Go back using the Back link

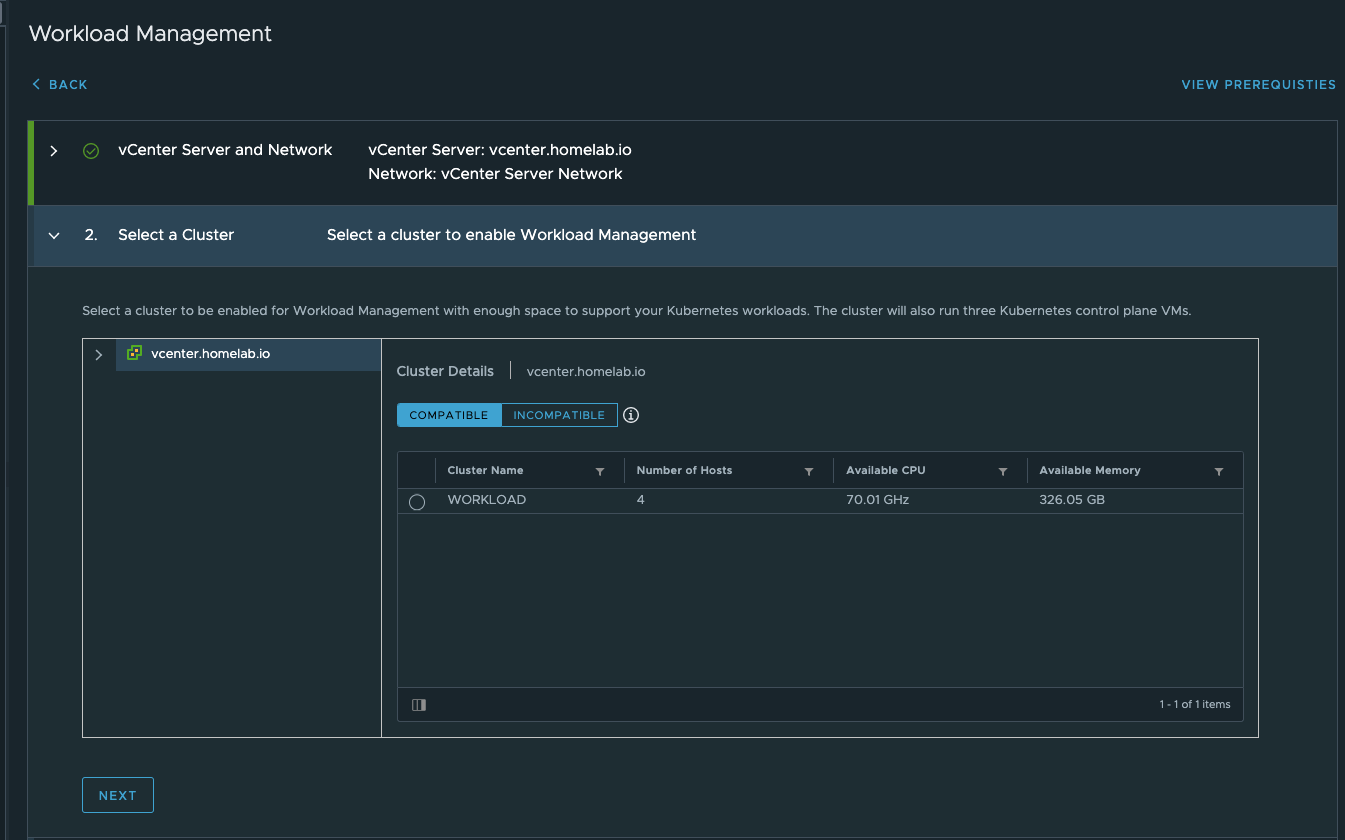click(x=60, y=85)
